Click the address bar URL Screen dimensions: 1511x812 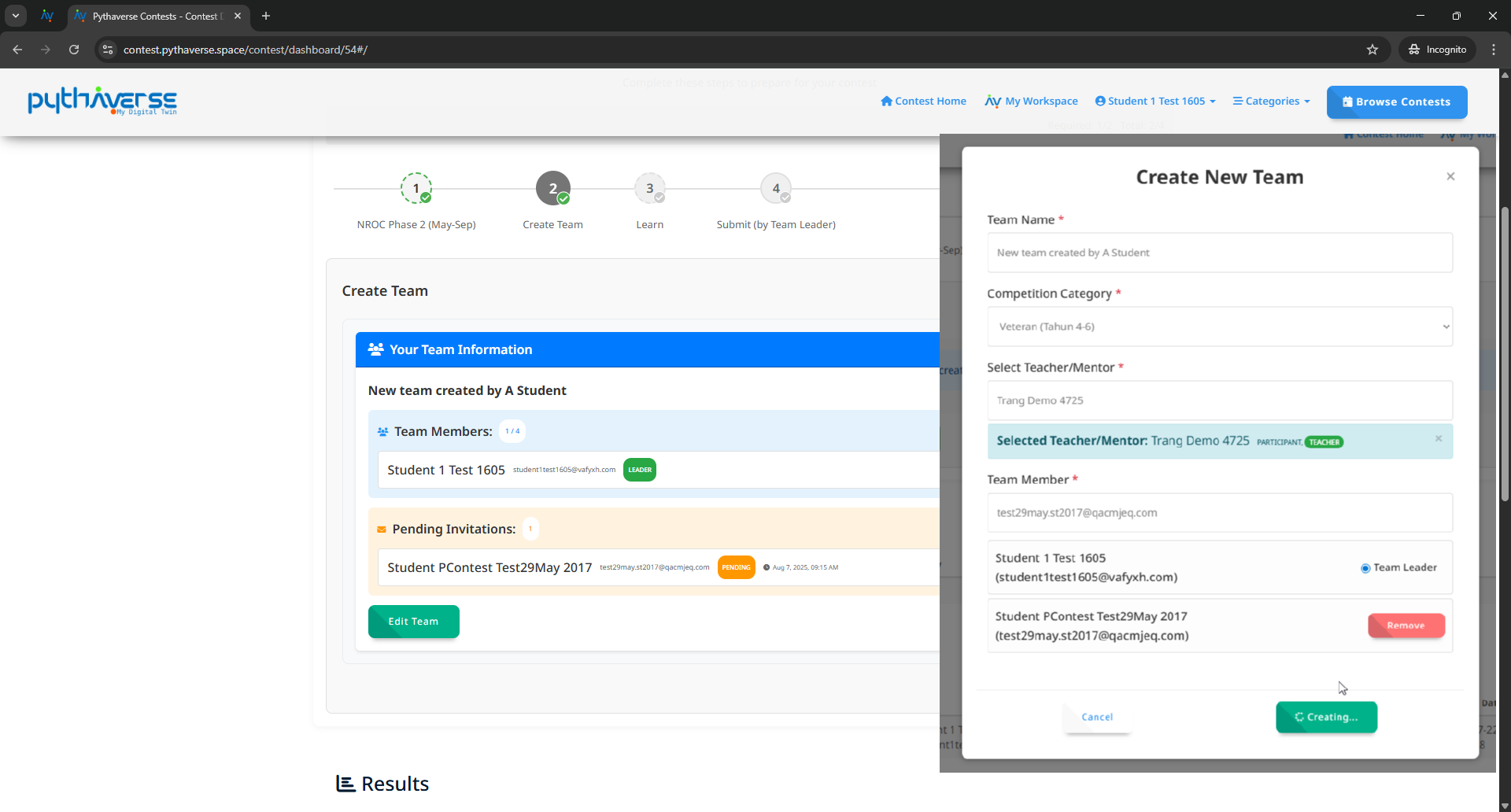point(246,50)
